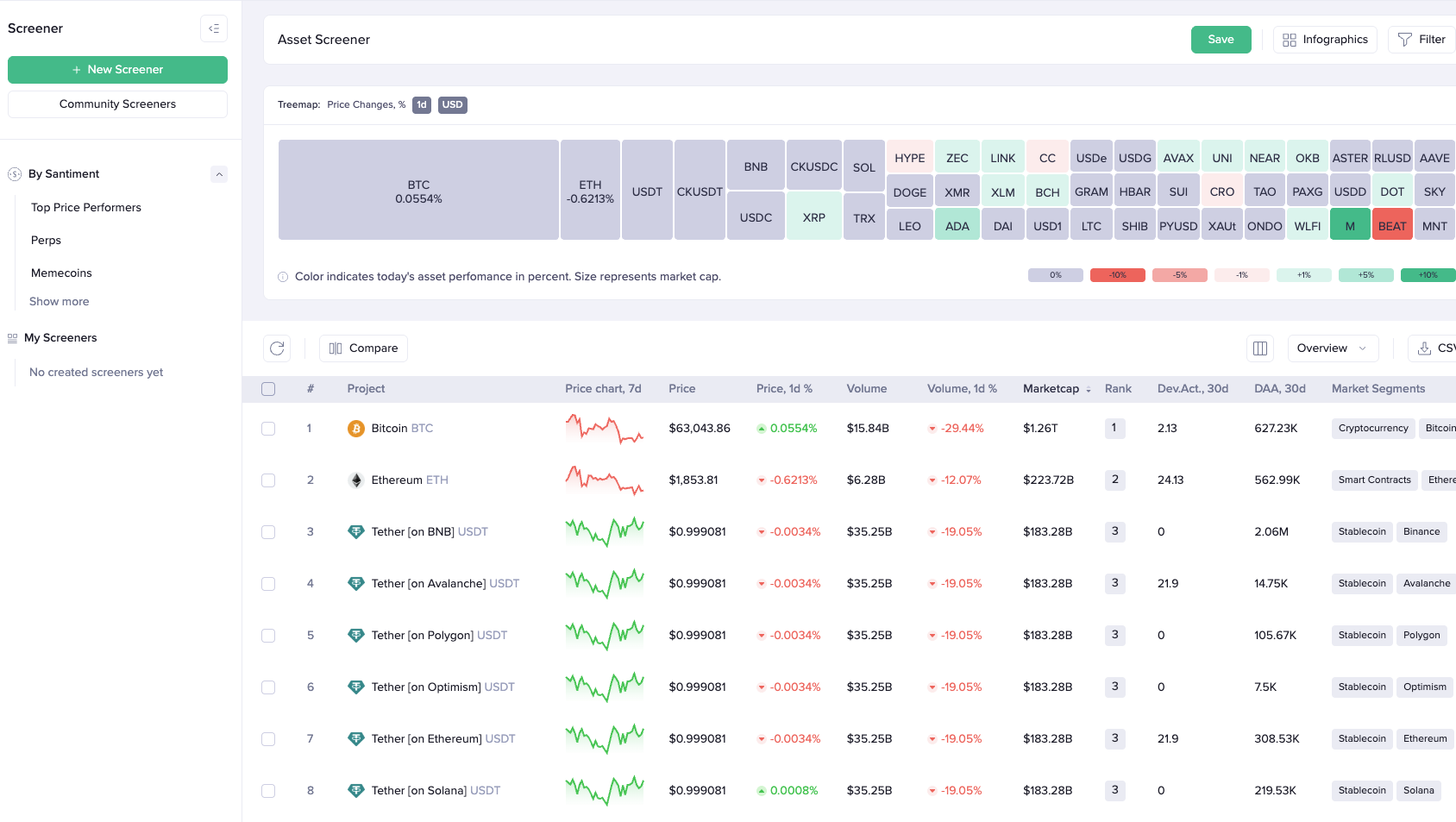Click the By Santiment section icon

(15, 174)
